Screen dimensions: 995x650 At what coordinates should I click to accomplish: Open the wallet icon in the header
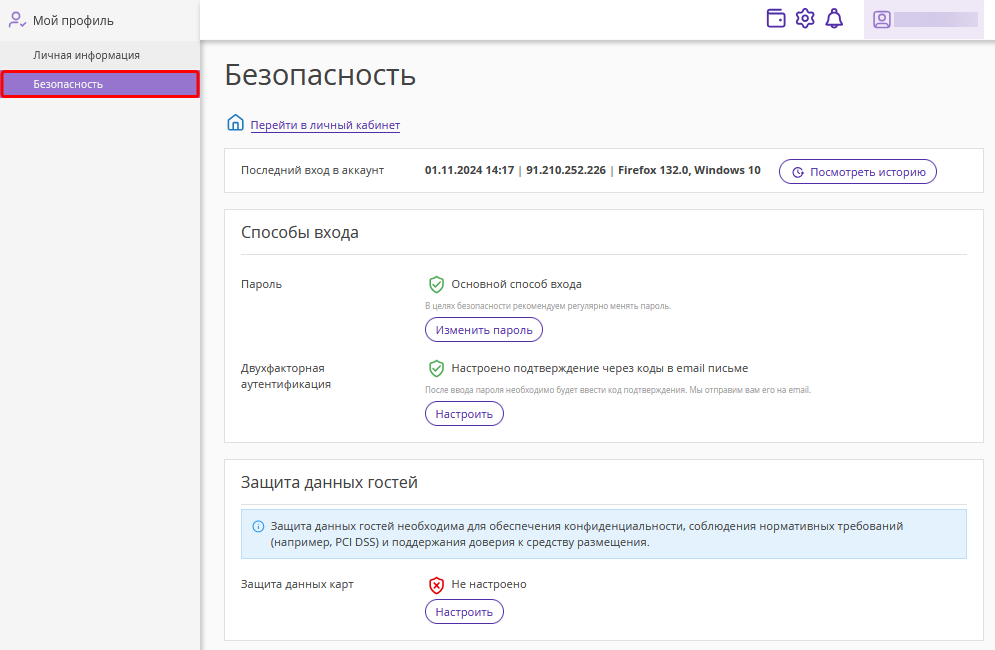click(775, 18)
